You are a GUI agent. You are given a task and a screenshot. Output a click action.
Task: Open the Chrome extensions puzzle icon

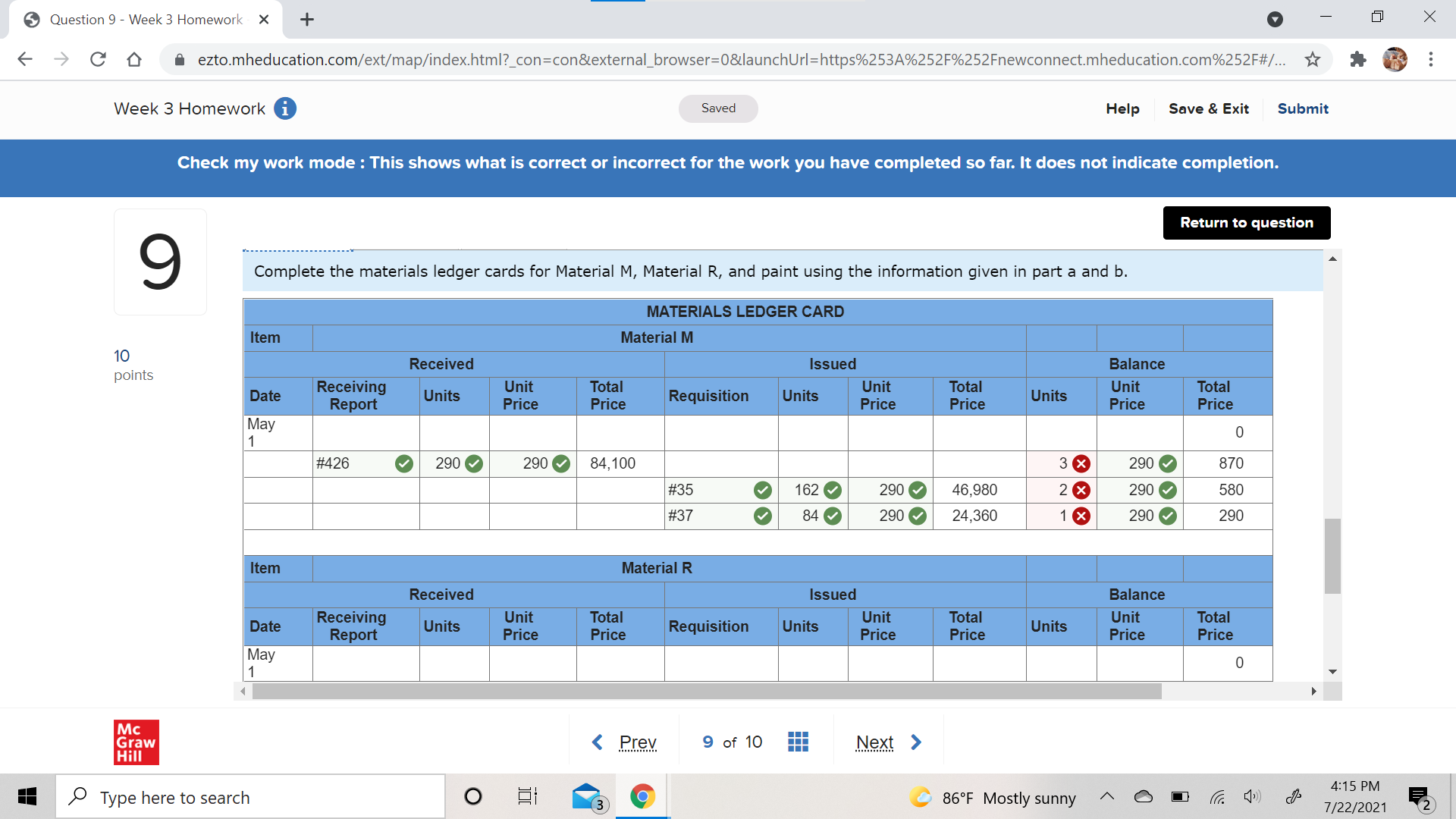pyautogui.click(x=1358, y=59)
